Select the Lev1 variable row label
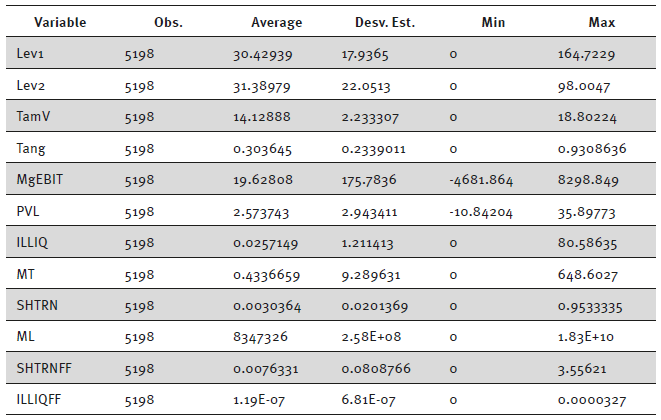 pyautogui.click(x=32, y=54)
